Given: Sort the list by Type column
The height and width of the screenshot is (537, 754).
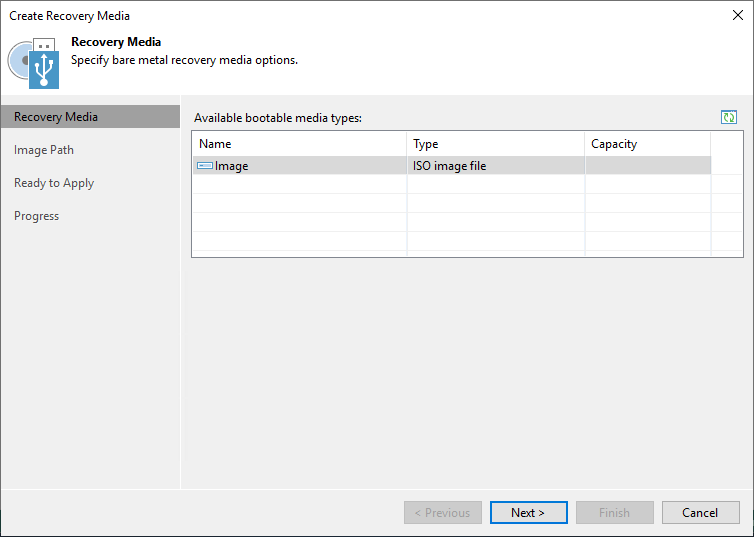Looking at the screenshot, I should click(x=495, y=144).
